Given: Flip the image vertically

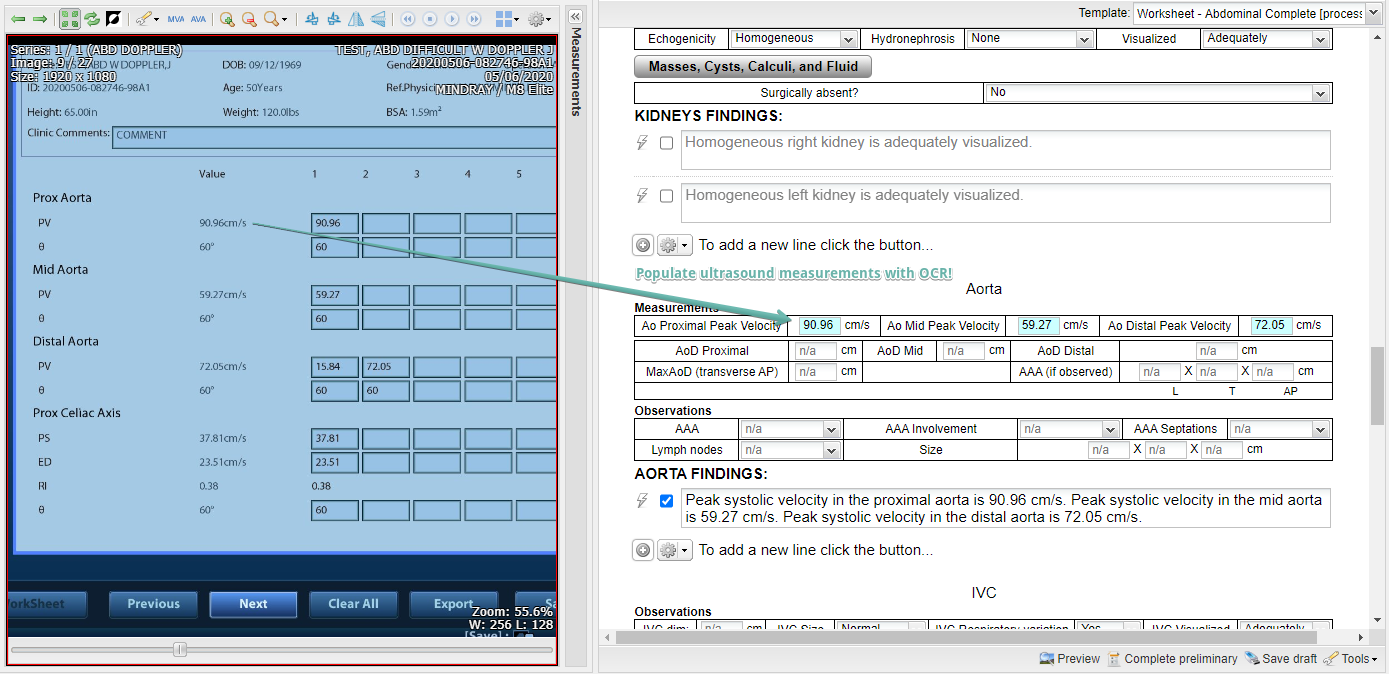Looking at the screenshot, I should coord(379,19).
